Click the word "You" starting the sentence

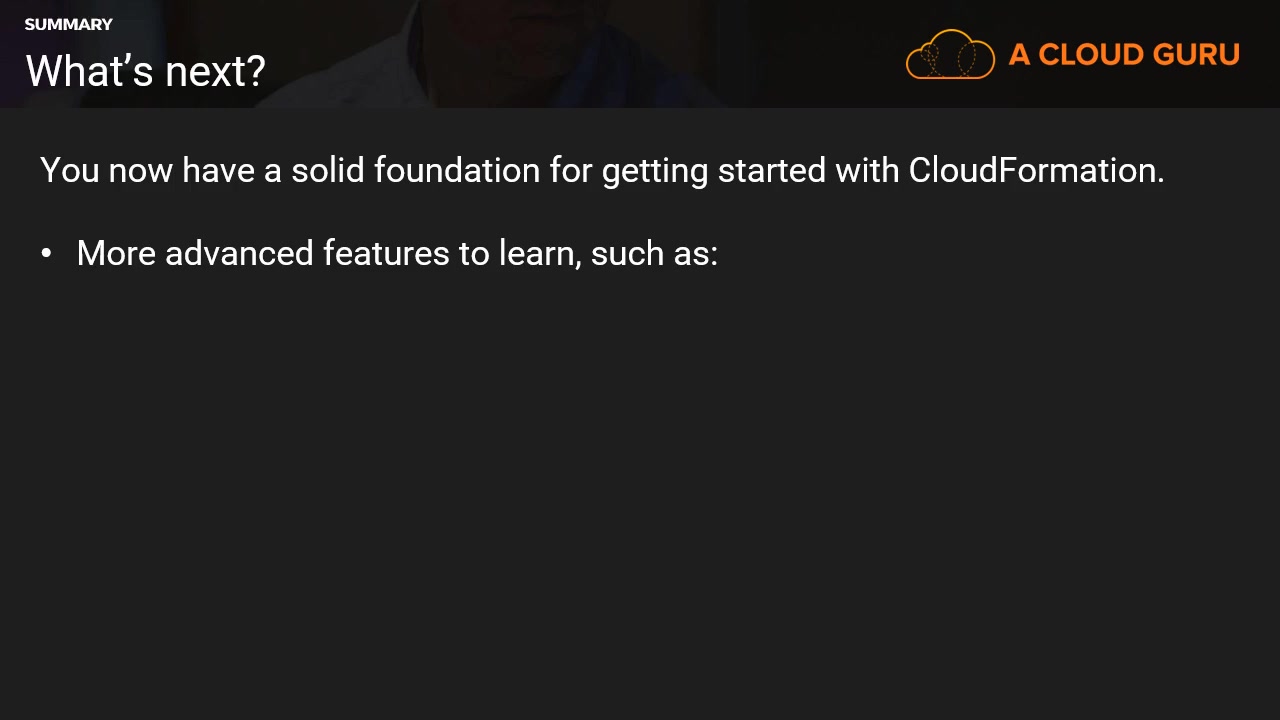tap(69, 170)
